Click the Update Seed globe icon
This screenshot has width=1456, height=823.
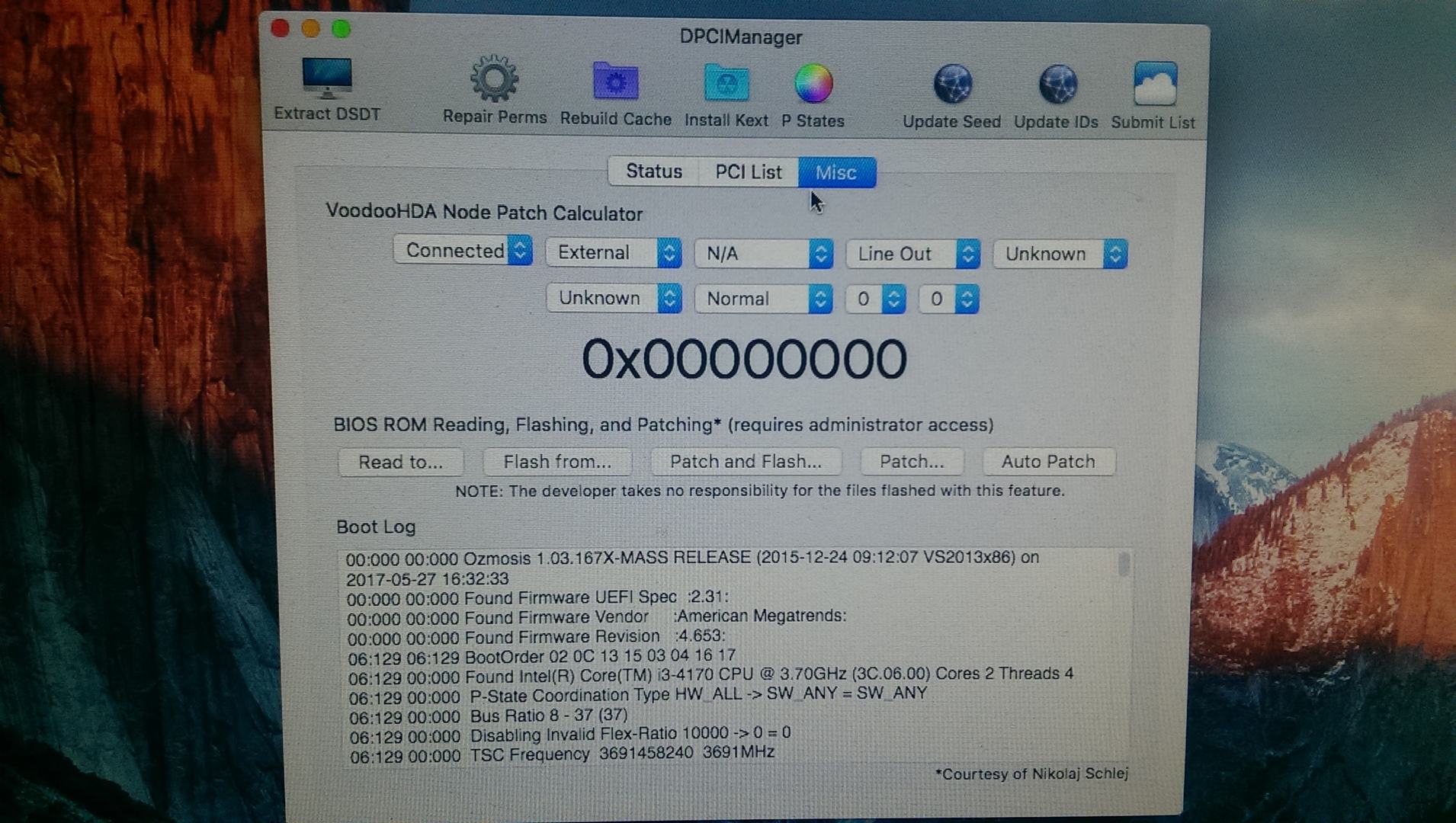952,84
